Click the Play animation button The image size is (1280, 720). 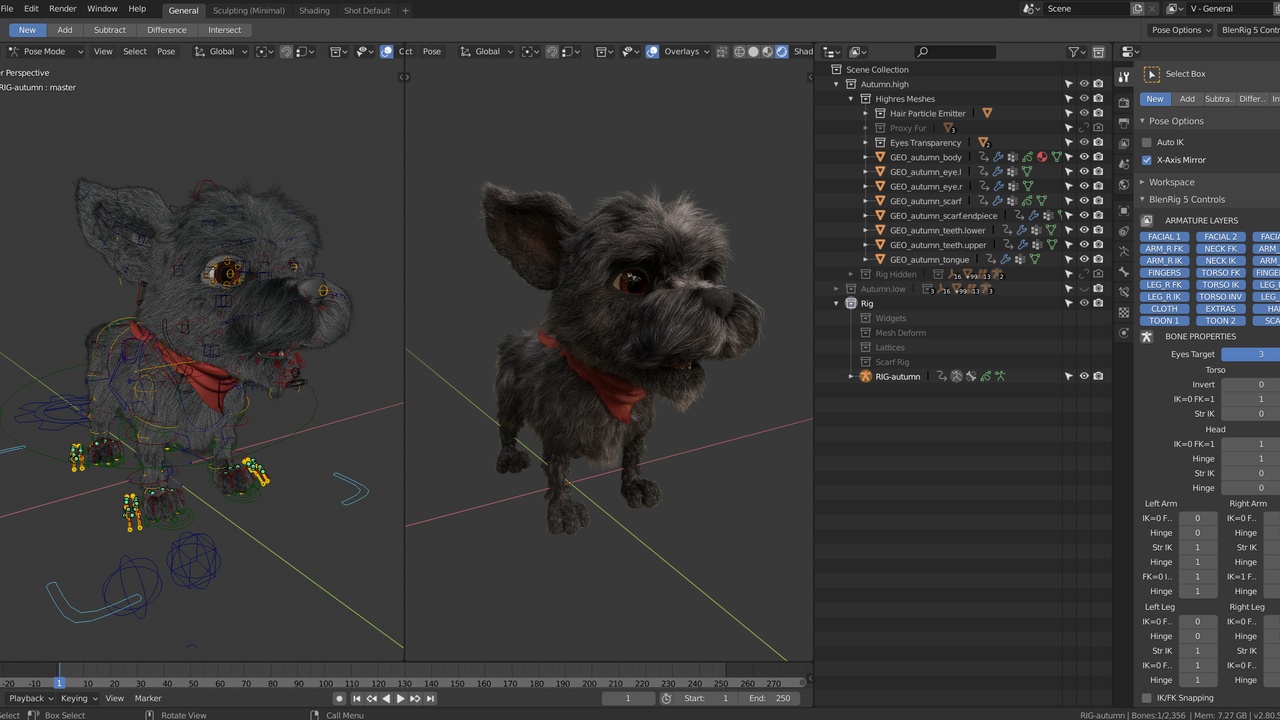coord(400,698)
